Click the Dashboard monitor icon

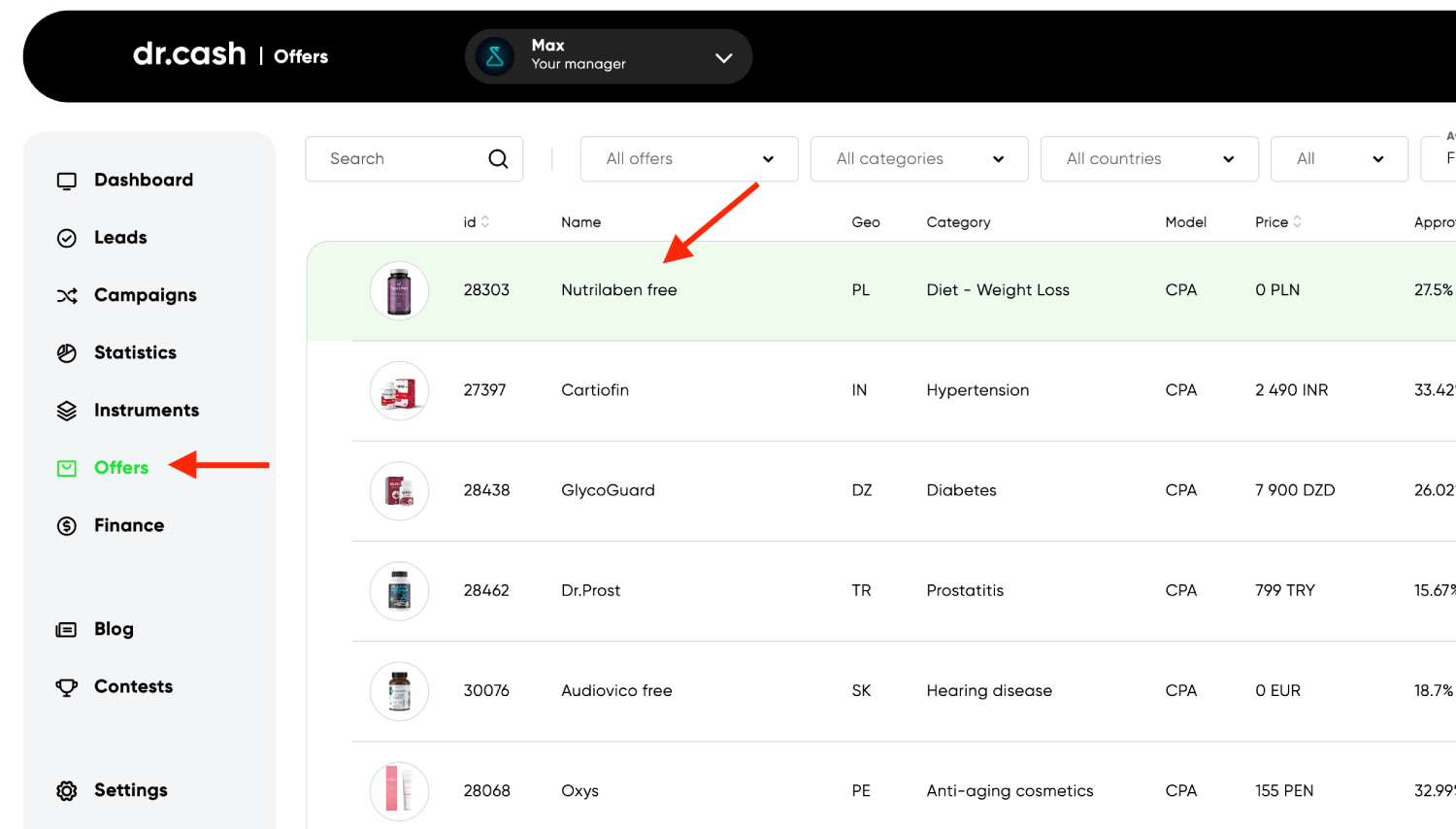pos(67,181)
